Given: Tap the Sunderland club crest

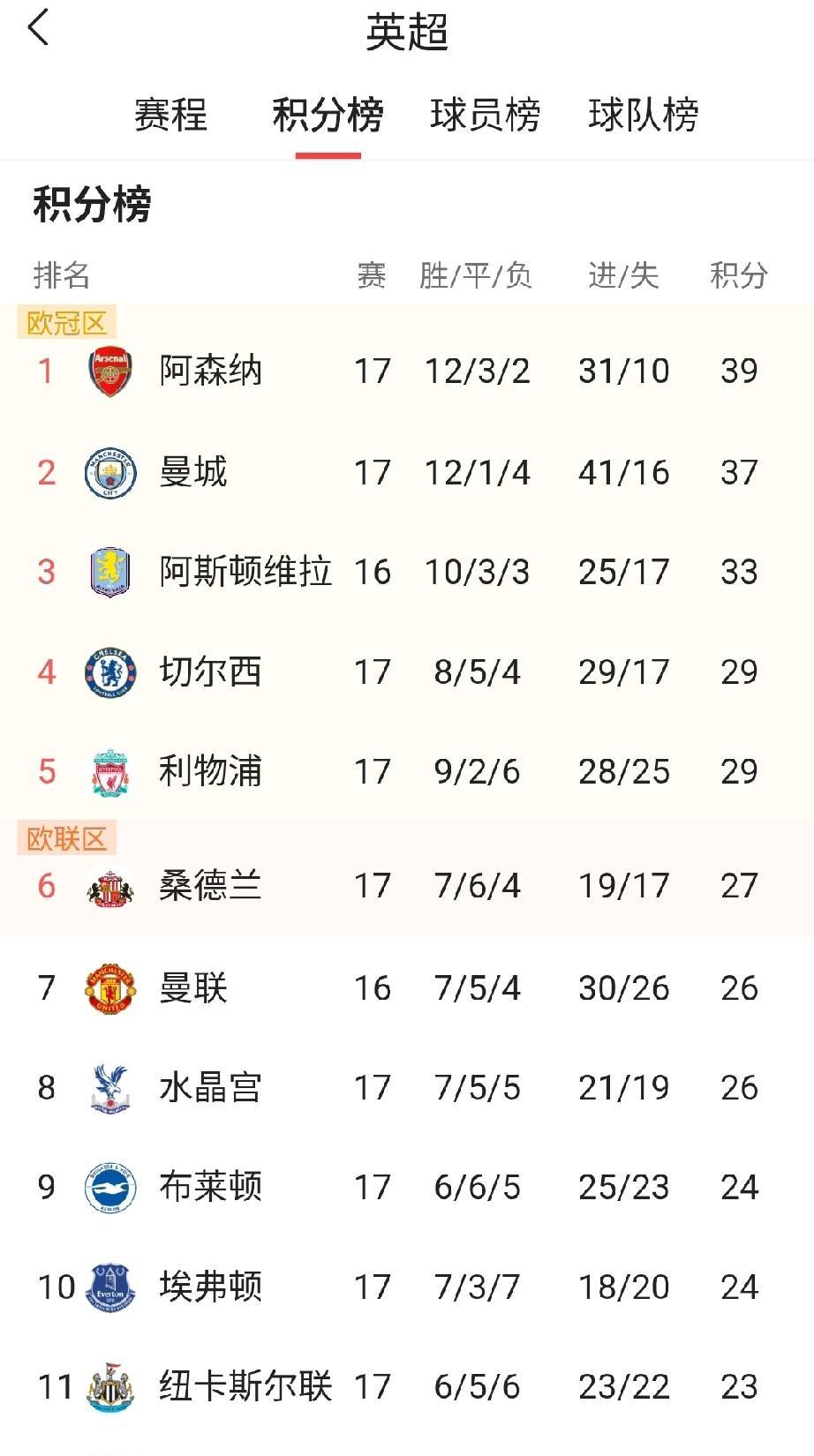Looking at the screenshot, I should [110, 886].
